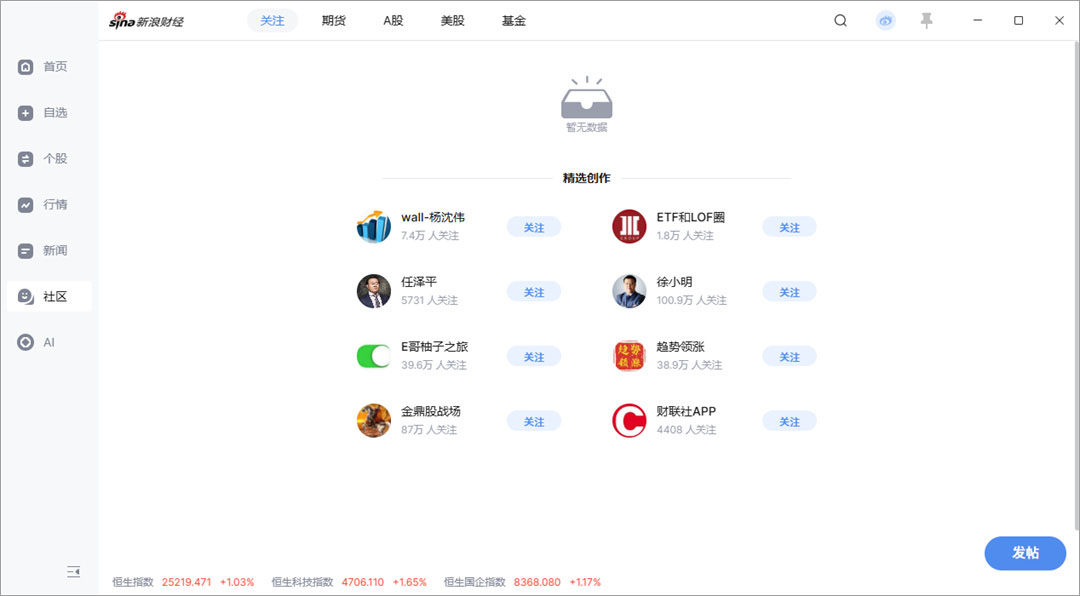This screenshot has width=1080, height=596.
Task: Click the name 任泽平
Action: (419, 282)
